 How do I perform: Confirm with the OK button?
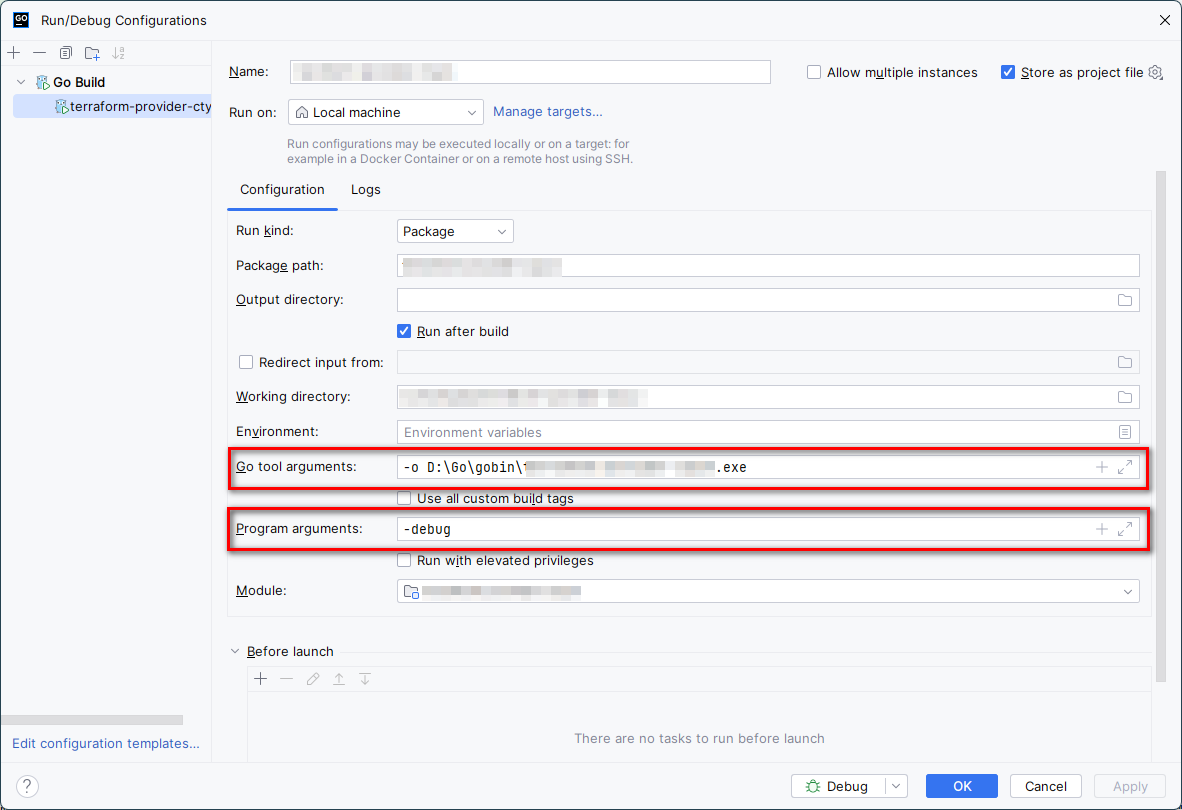tap(962, 786)
